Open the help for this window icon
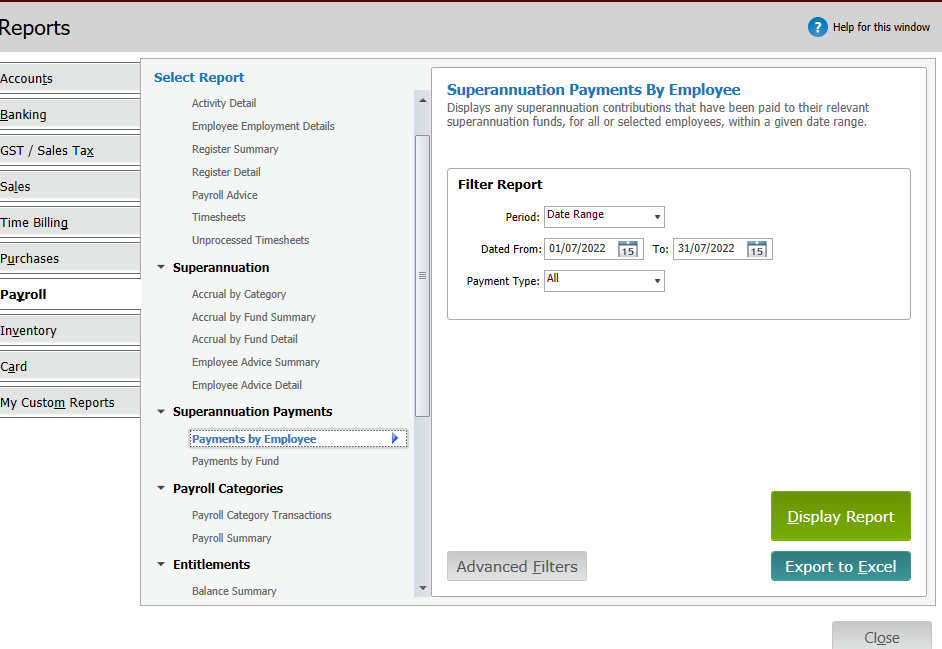This screenshot has width=942, height=649. 817,27
